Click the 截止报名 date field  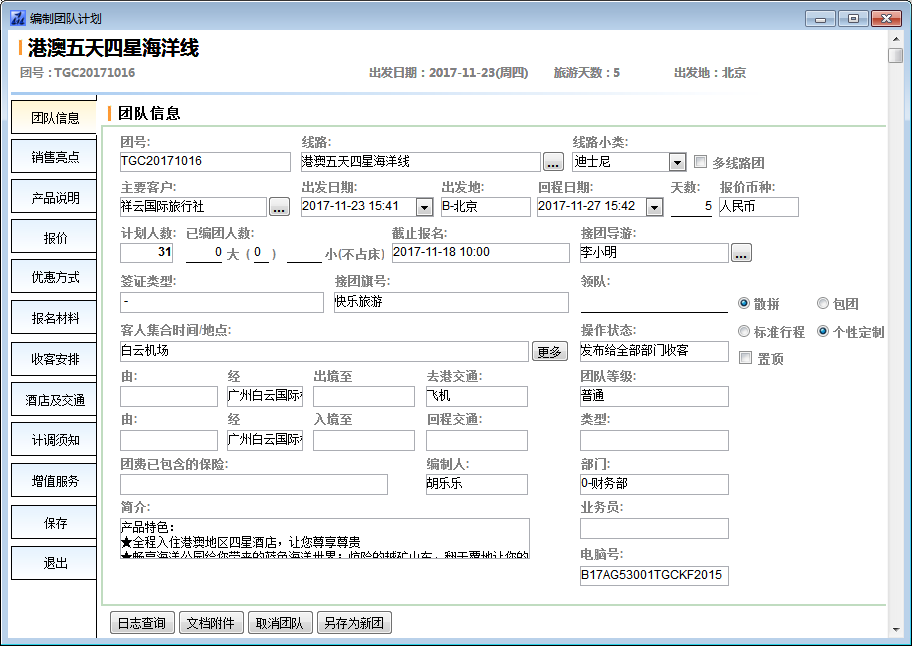pyautogui.click(x=480, y=253)
